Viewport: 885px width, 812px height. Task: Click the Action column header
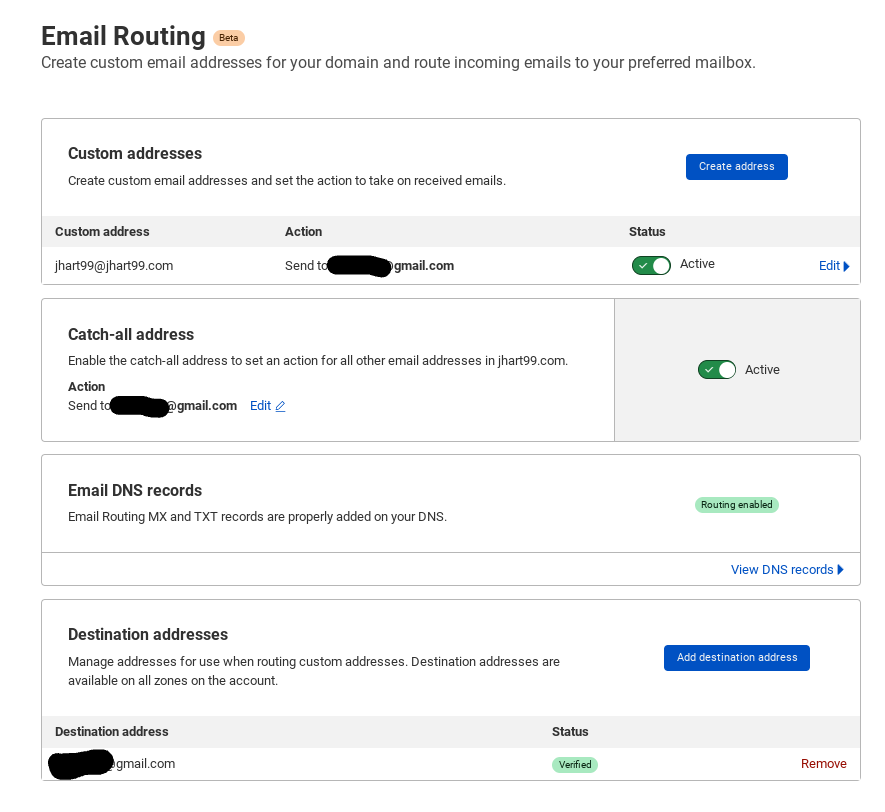303,232
